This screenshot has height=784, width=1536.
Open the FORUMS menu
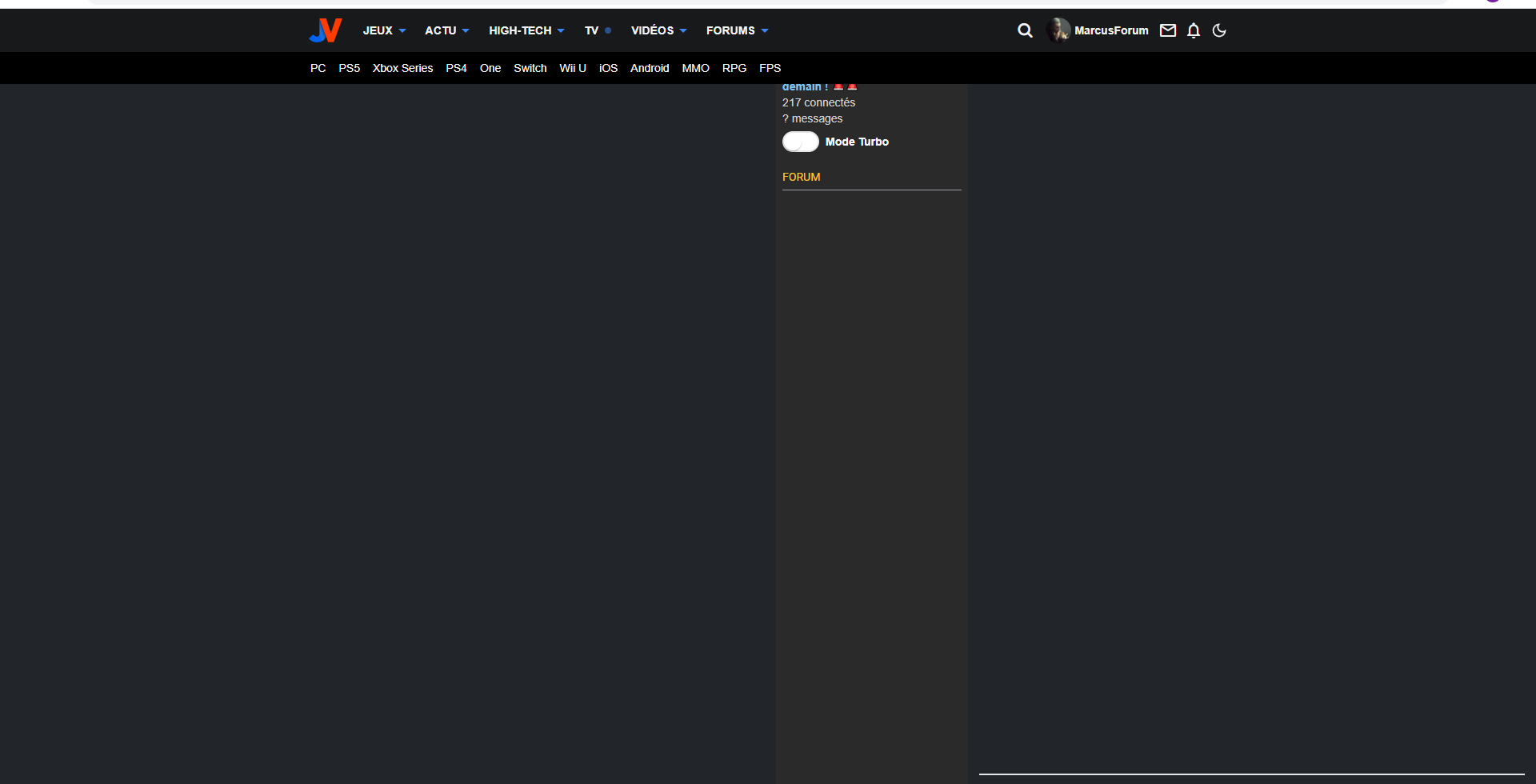(x=737, y=30)
